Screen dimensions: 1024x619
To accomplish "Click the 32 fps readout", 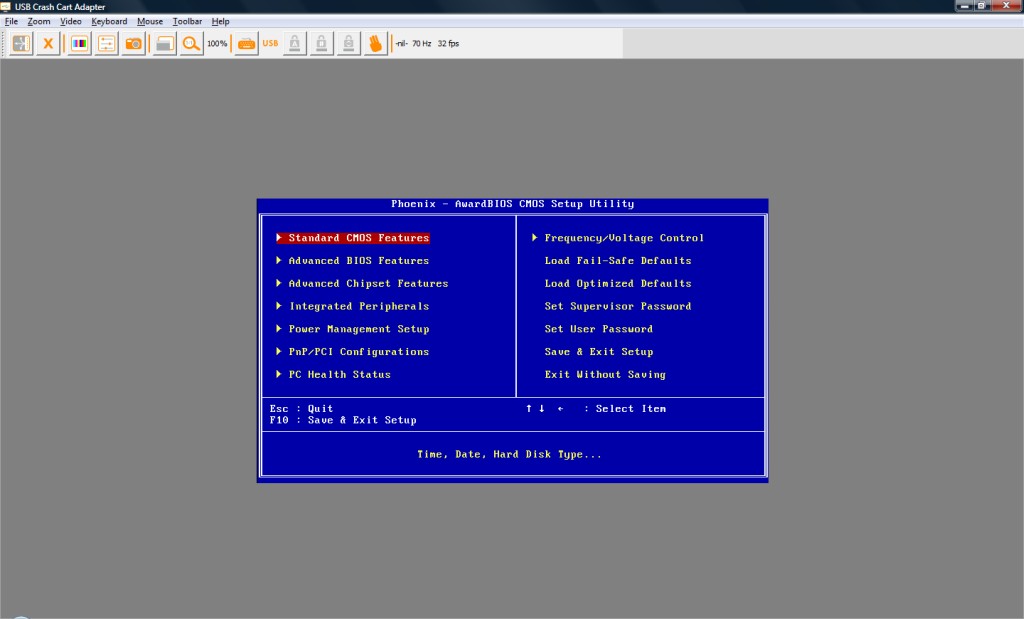I will (x=448, y=44).
